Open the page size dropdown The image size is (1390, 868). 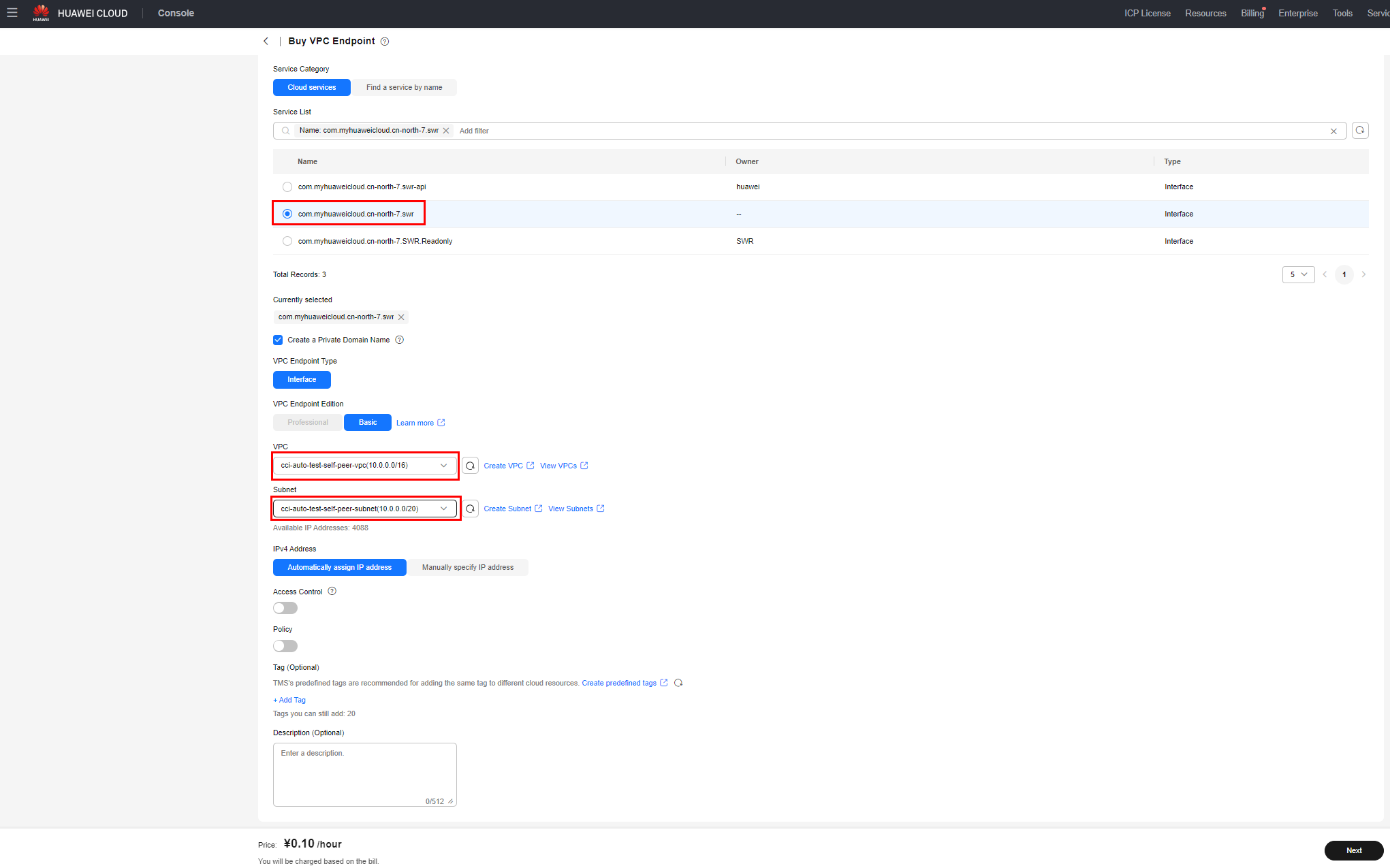[1298, 274]
